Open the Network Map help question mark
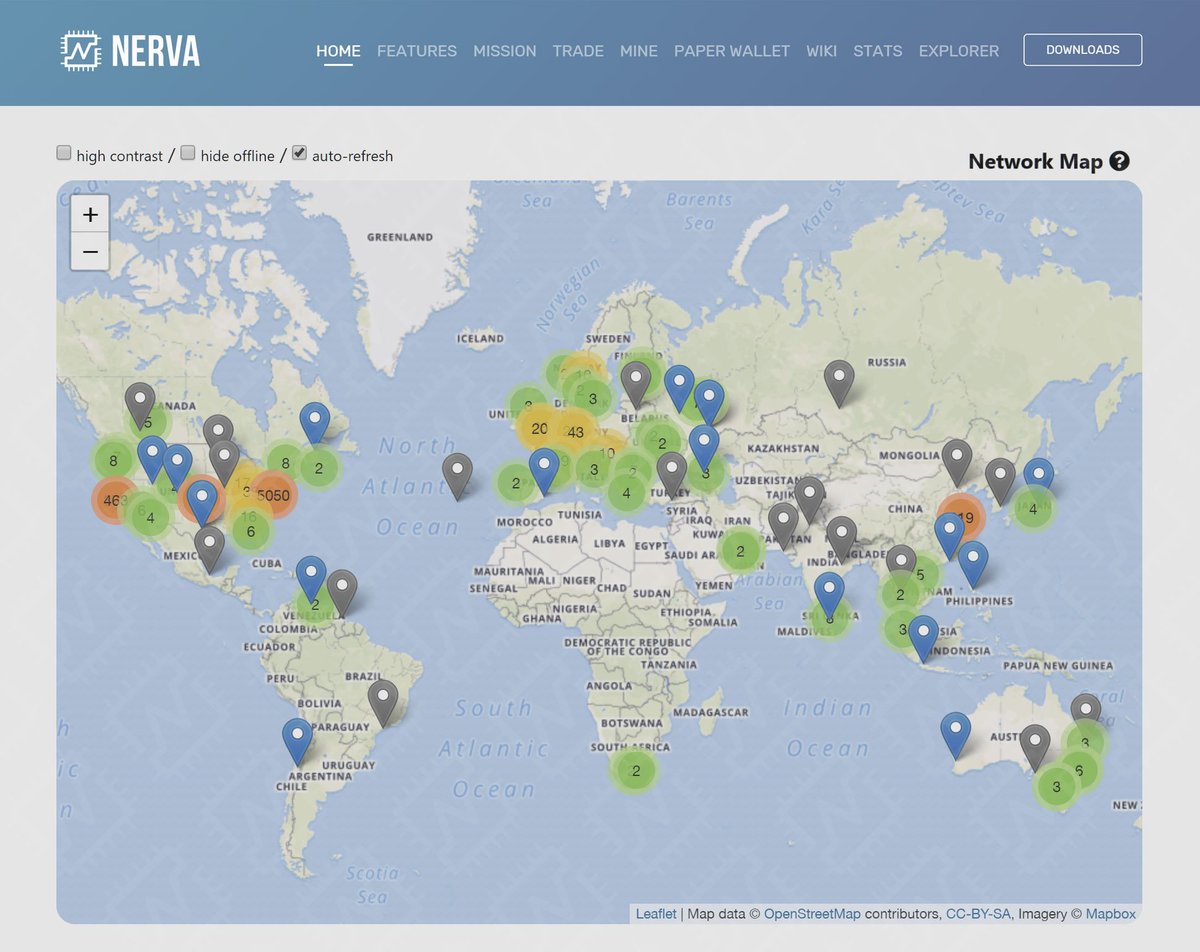 click(1120, 160)
